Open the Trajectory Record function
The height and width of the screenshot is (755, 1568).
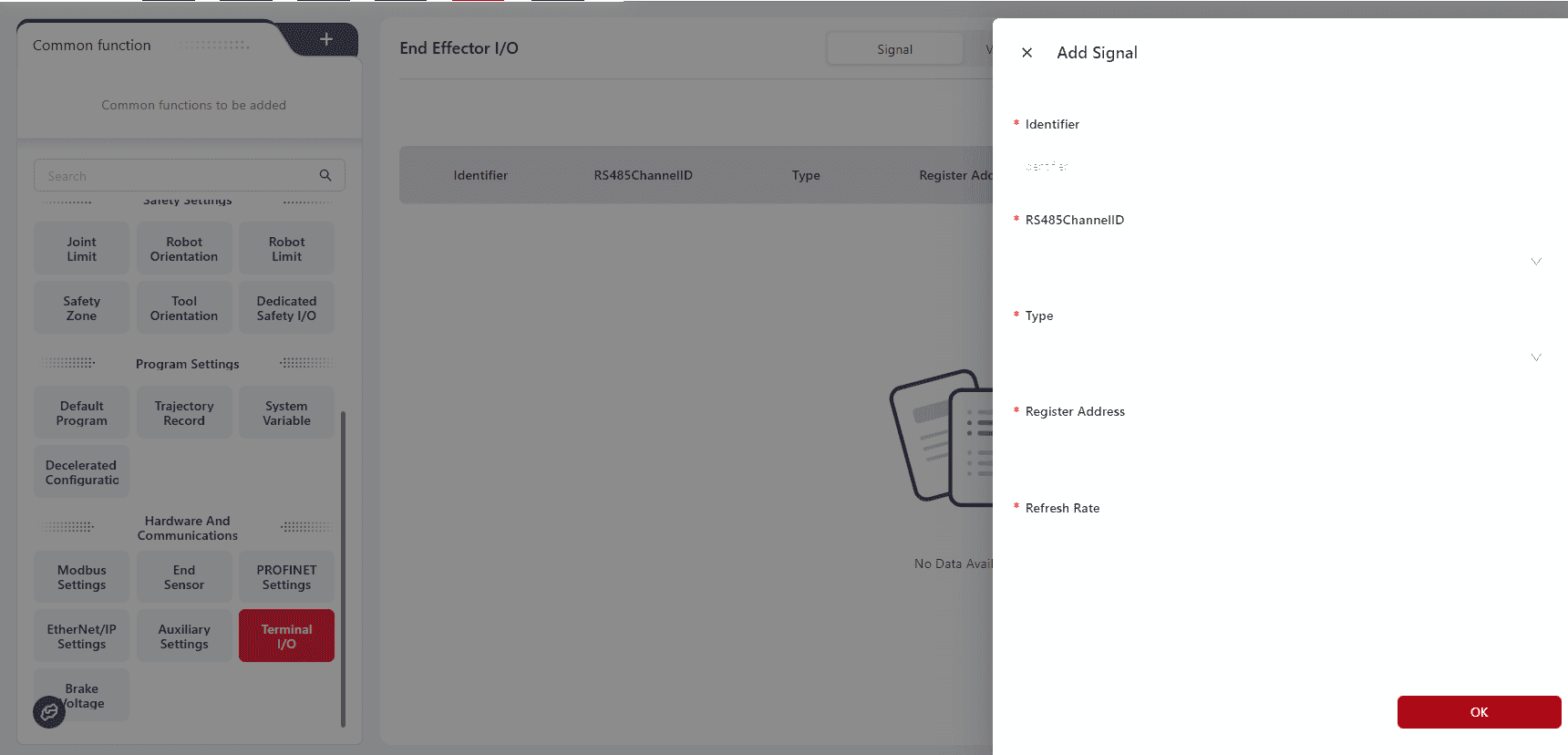184,413
